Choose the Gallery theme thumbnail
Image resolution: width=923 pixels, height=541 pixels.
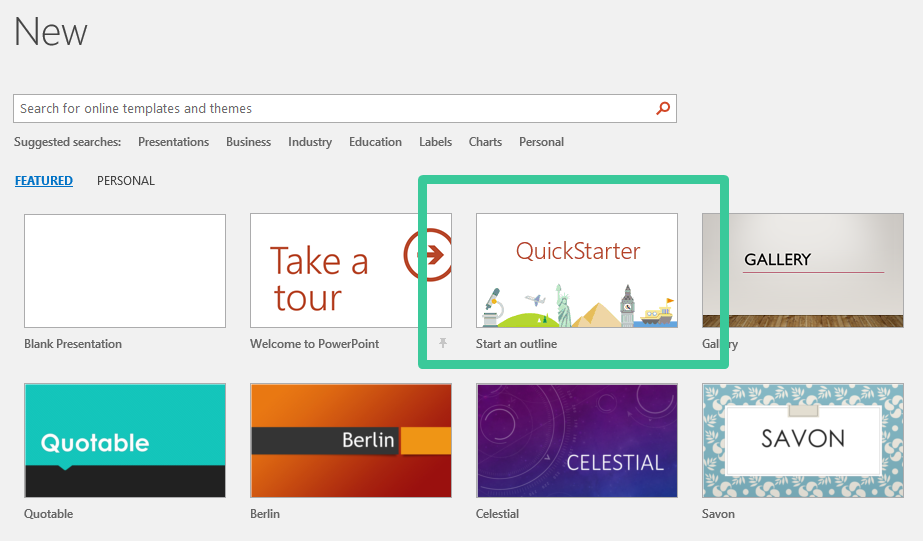(803, 271)
